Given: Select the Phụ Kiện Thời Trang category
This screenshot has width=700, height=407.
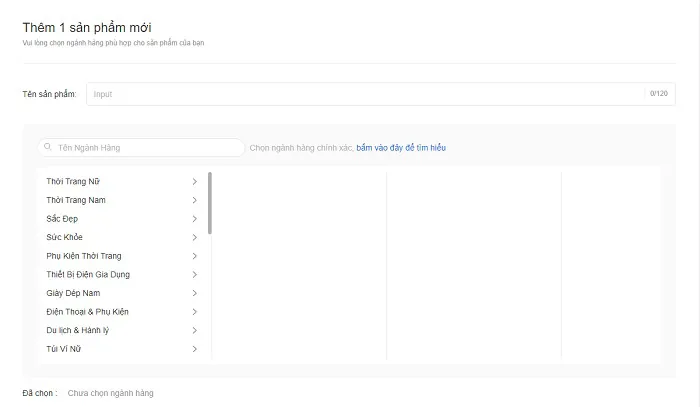Looking at the screenshot, I should 122,256.
